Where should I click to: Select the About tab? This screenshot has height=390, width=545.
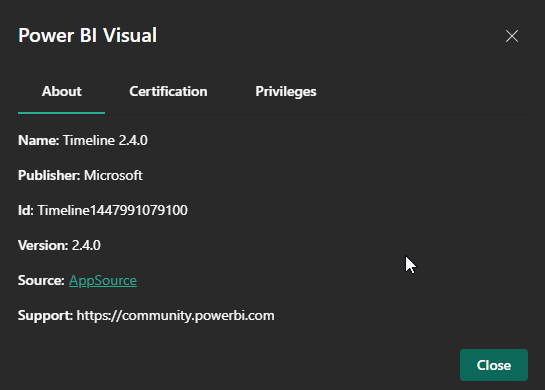62,91
